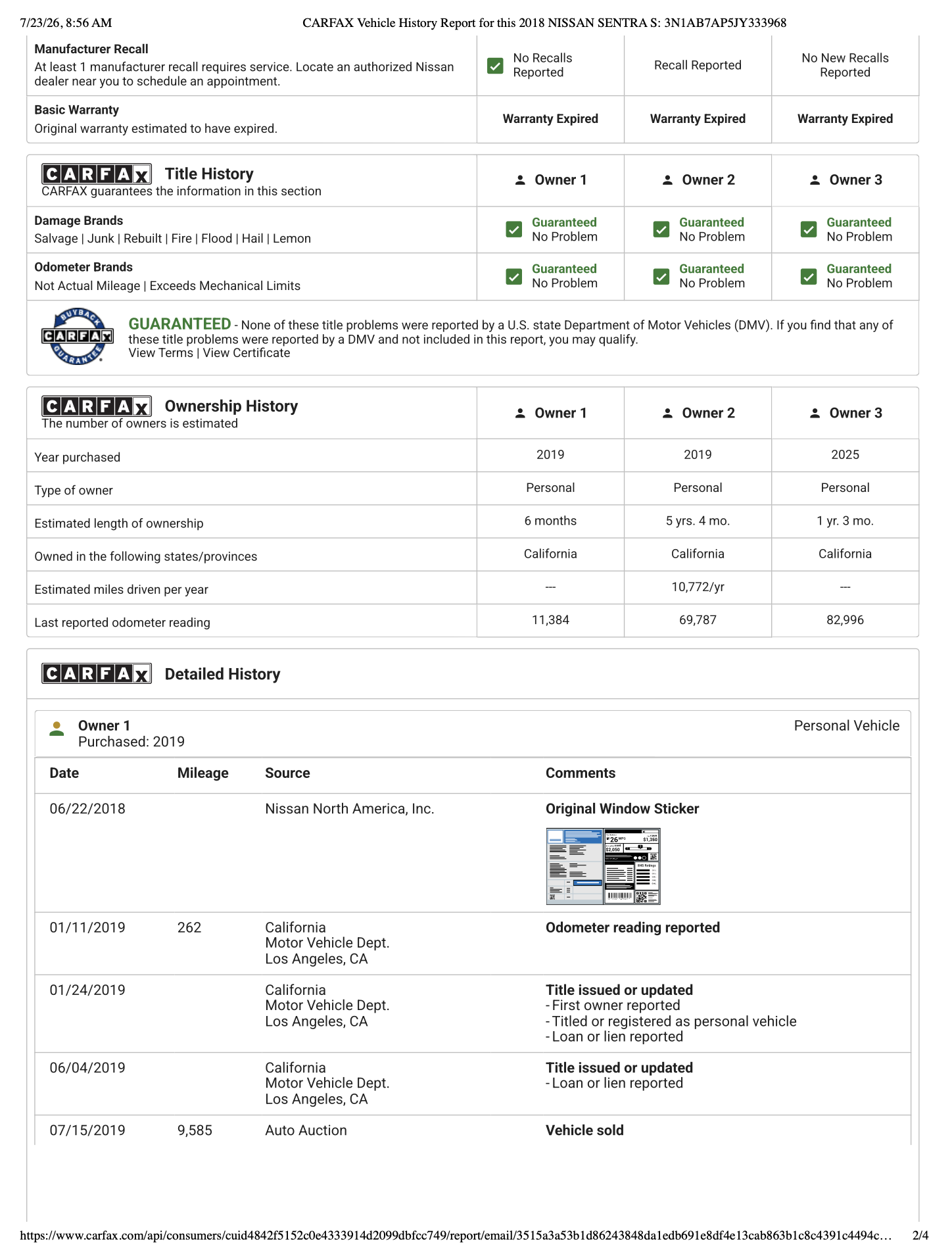Image resolution: width=952 pixels, height=1256 pixels.
Task: Click the "GUARANTEED" green heading
Action: (179, 324)
